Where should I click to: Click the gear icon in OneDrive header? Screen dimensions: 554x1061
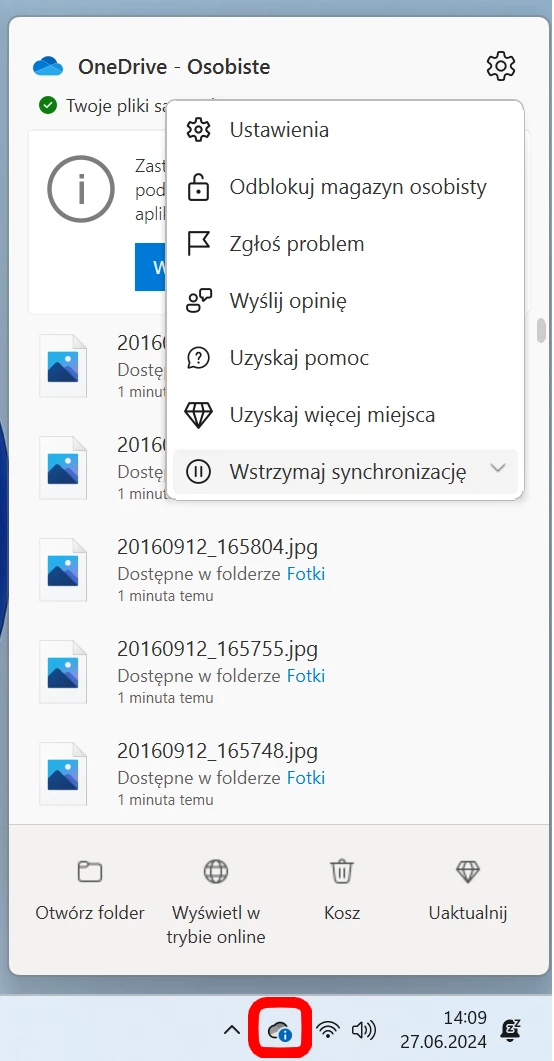pyautogui.click(x=501, y=66)
